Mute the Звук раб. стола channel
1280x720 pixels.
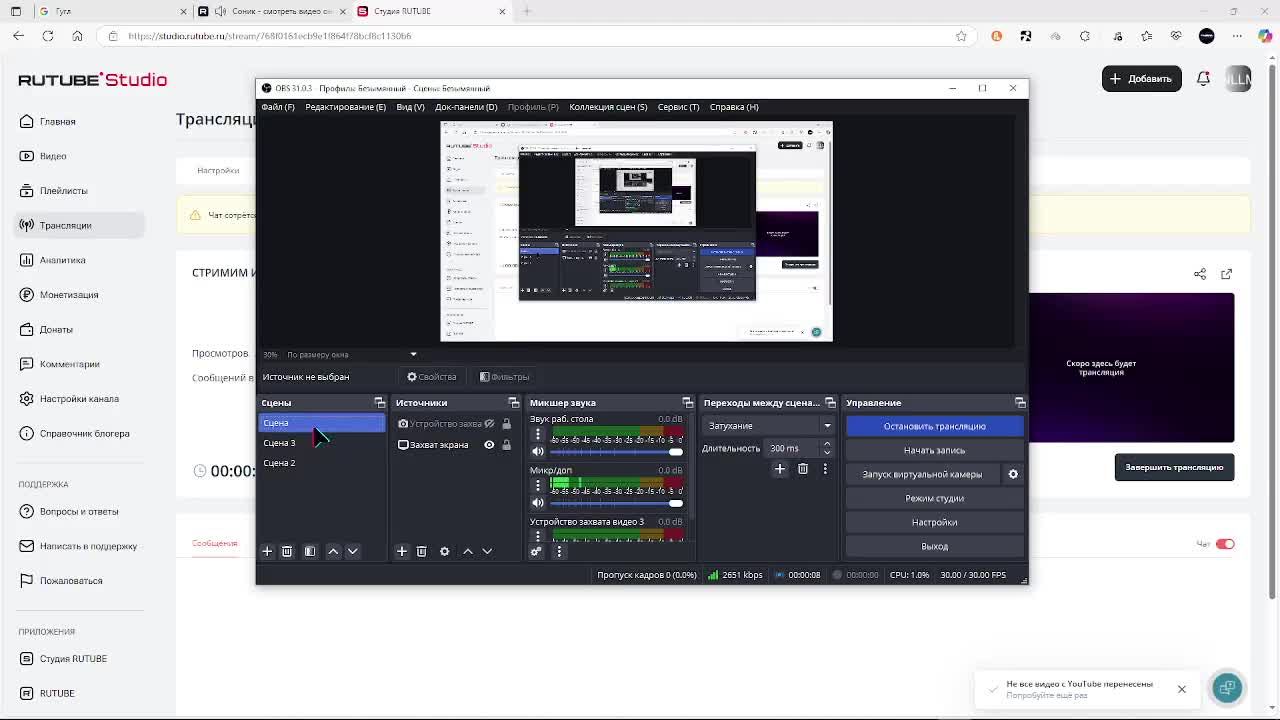(538, 451)
